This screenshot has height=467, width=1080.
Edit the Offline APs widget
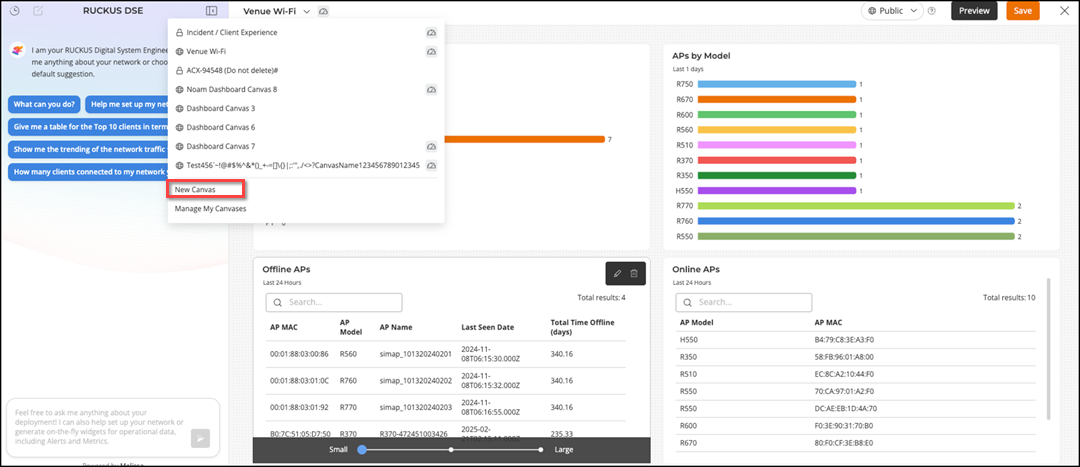618,273
